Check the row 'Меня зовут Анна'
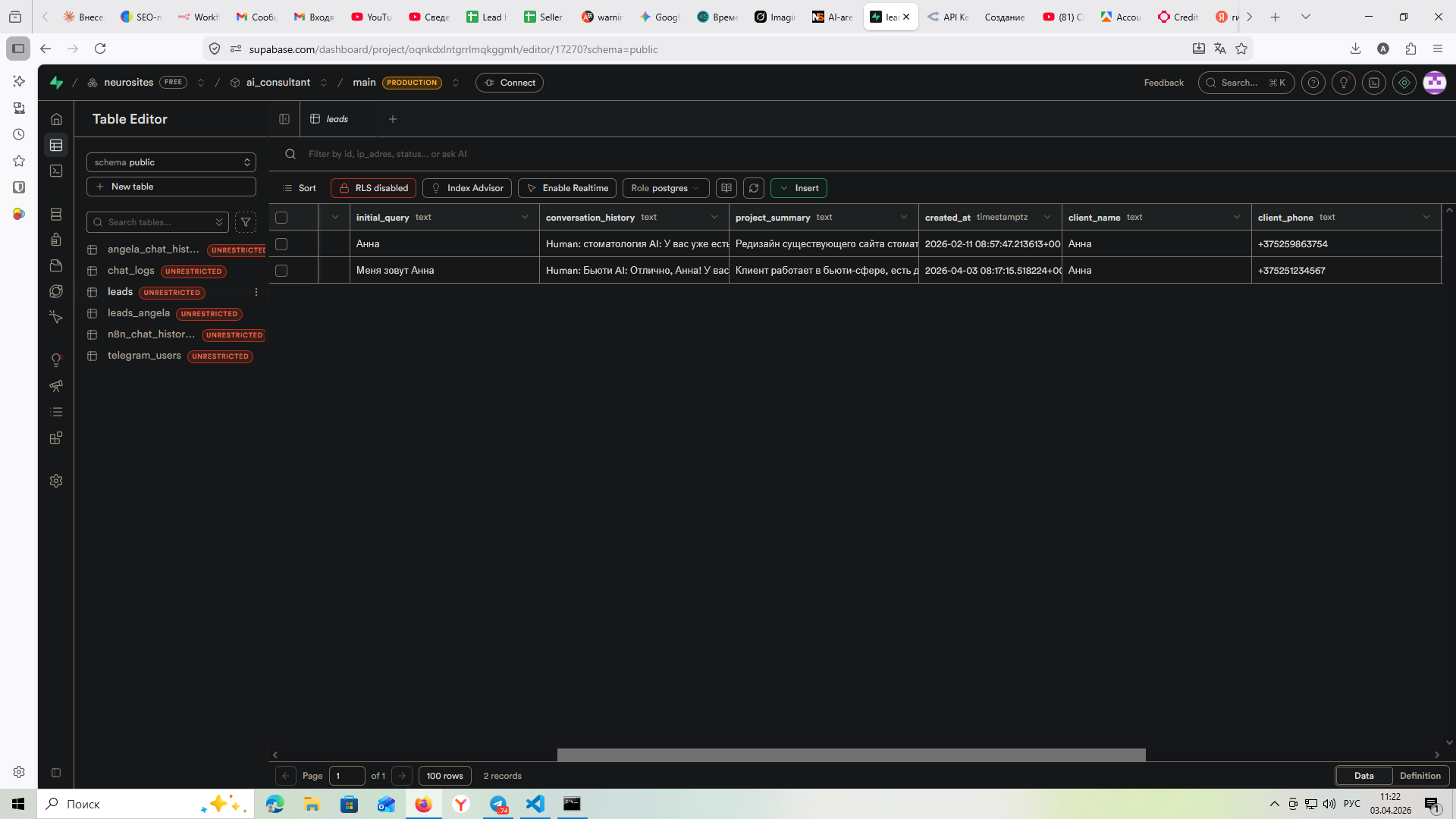 tap(281, 271)
